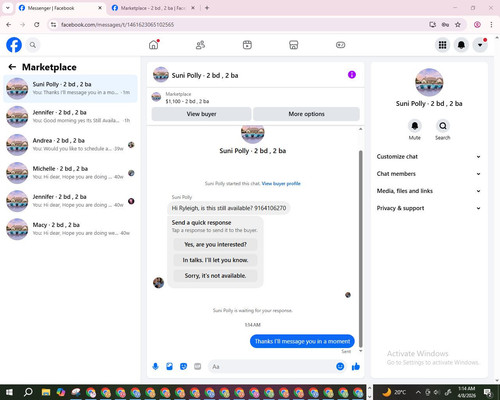Click the View buyer button
Screen dimensions: 500x400
[201, 114]
